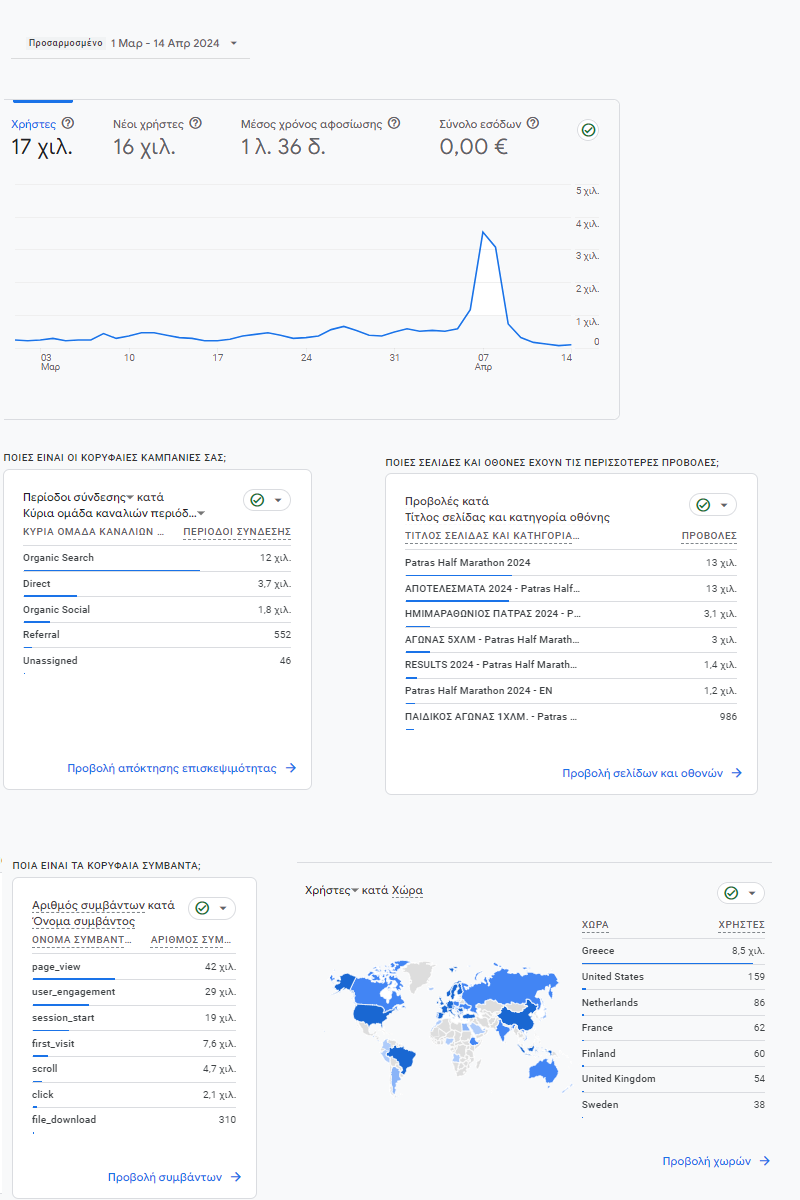Open status dropdown in the country users card
800x1200 pixels.
pos(751,893)
